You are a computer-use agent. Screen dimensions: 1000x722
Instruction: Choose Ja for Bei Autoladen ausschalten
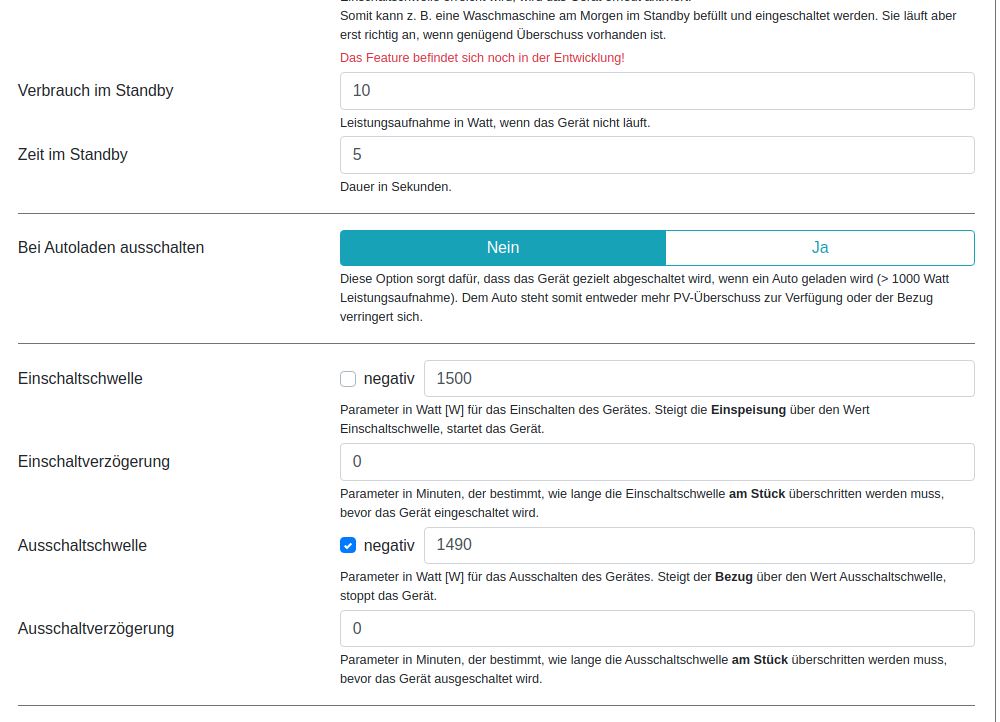pyautogui.click(x=820, y=248)
